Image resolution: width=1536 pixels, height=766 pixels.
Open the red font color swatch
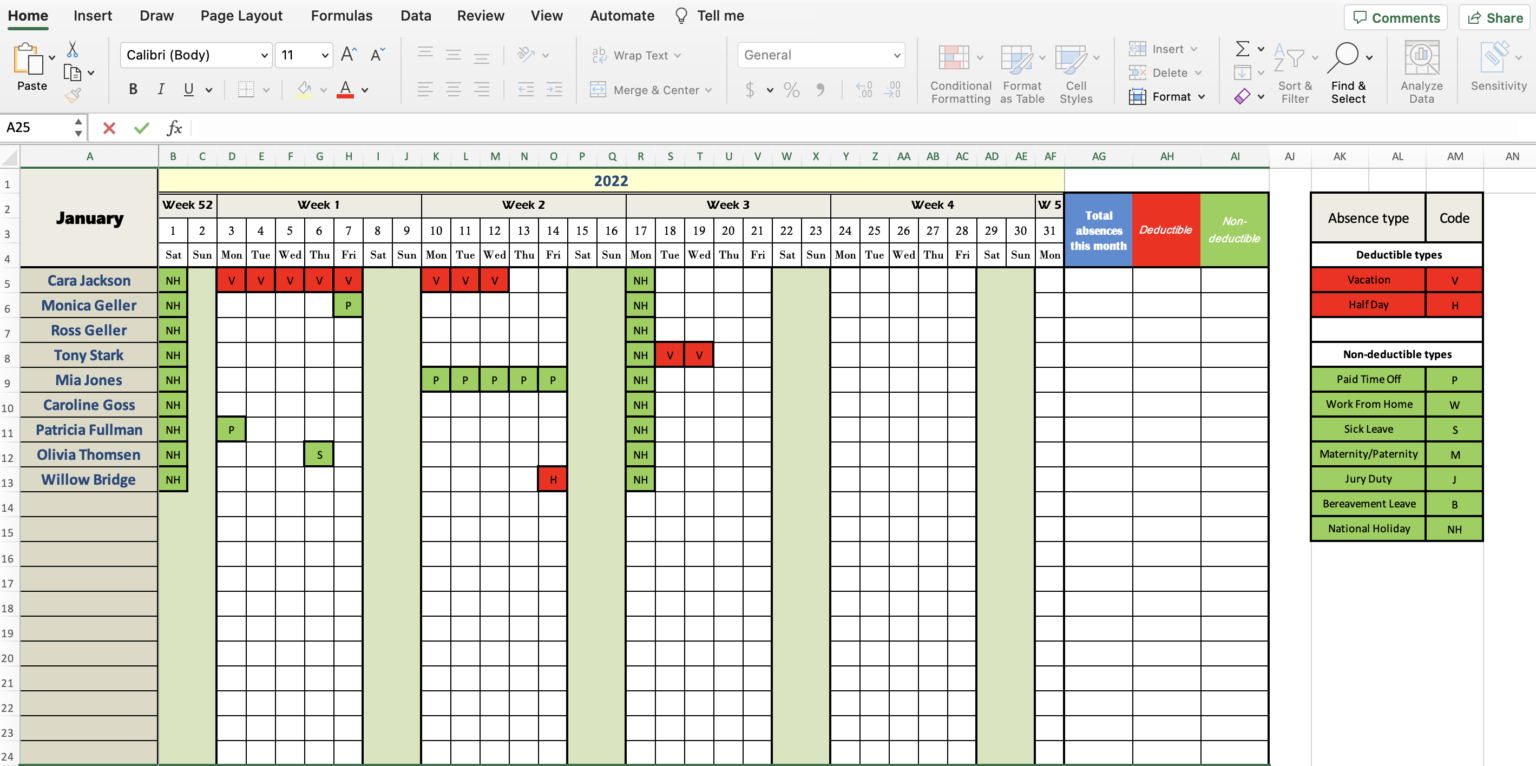click(x=345, y=89)
